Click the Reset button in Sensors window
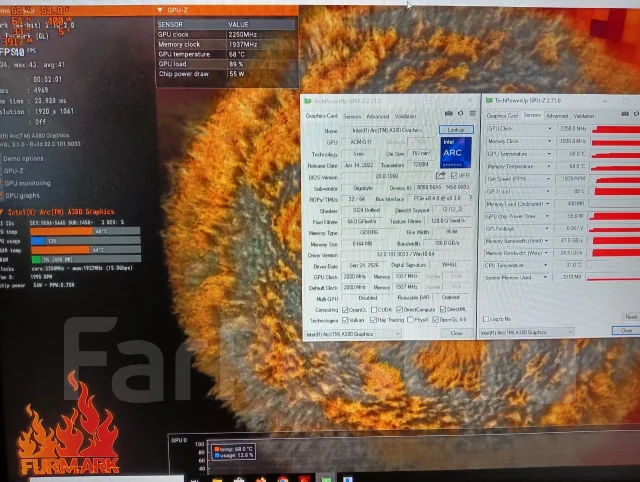The image size is (640, 482). tap(631, 317)
